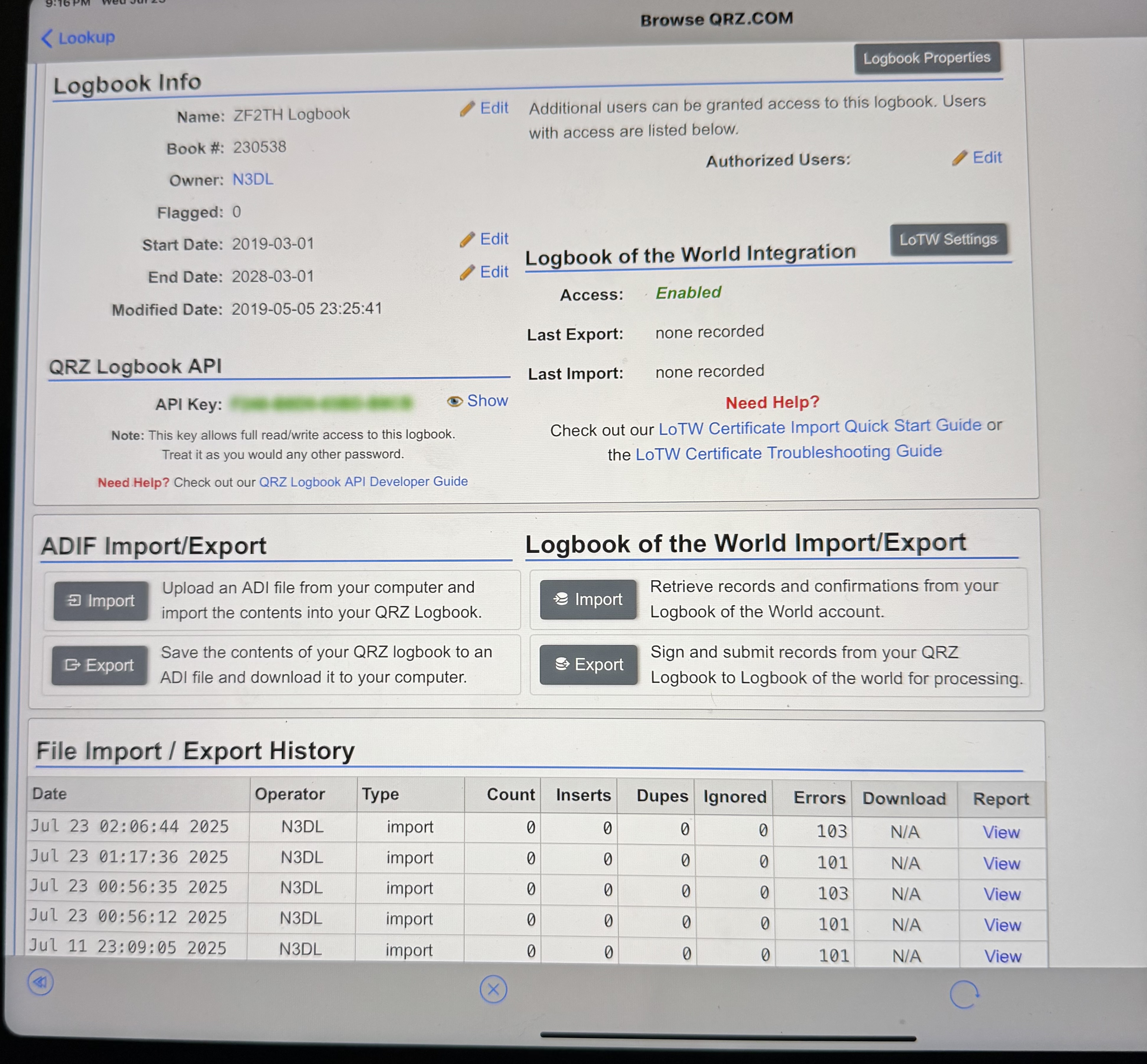This screenshot has height=1064, width=1147.
Task: View report for Jul 23 00:56:35 import
Action: pyautogui.click(x=1002, y=894)
